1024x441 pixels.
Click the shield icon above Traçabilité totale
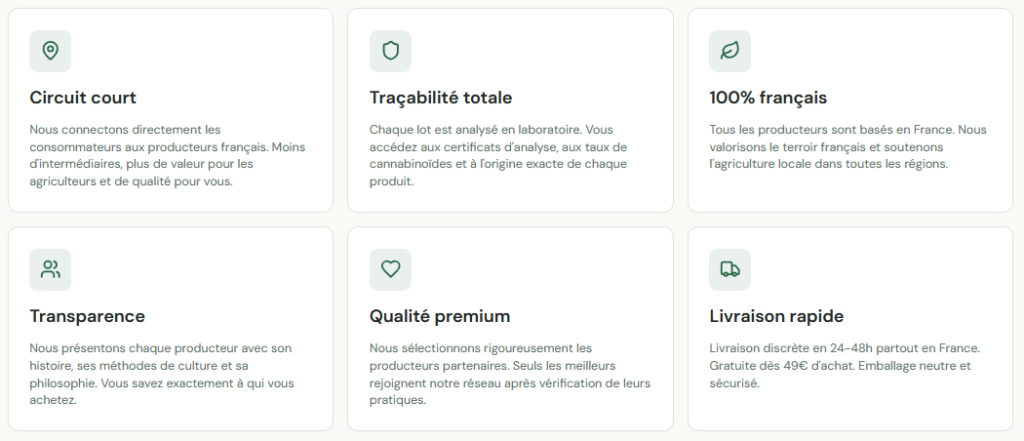click(x=391, y=51)
